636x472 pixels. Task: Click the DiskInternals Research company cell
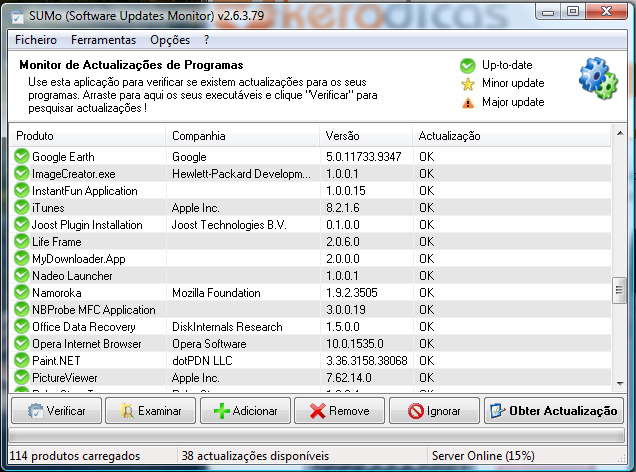(x=227, y=327)
